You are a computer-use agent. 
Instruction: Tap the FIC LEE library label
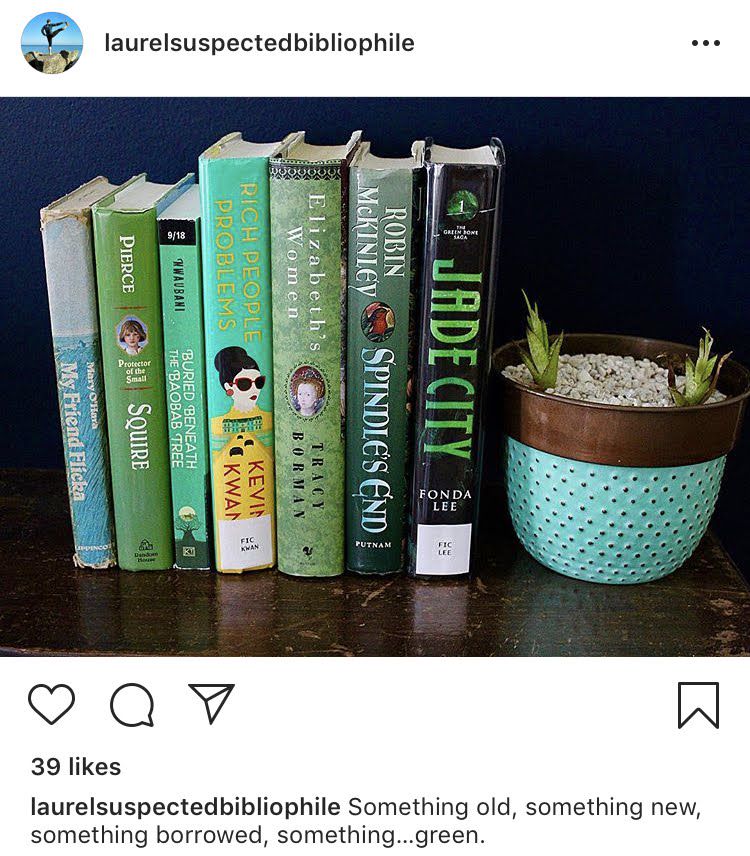(444, 549)
